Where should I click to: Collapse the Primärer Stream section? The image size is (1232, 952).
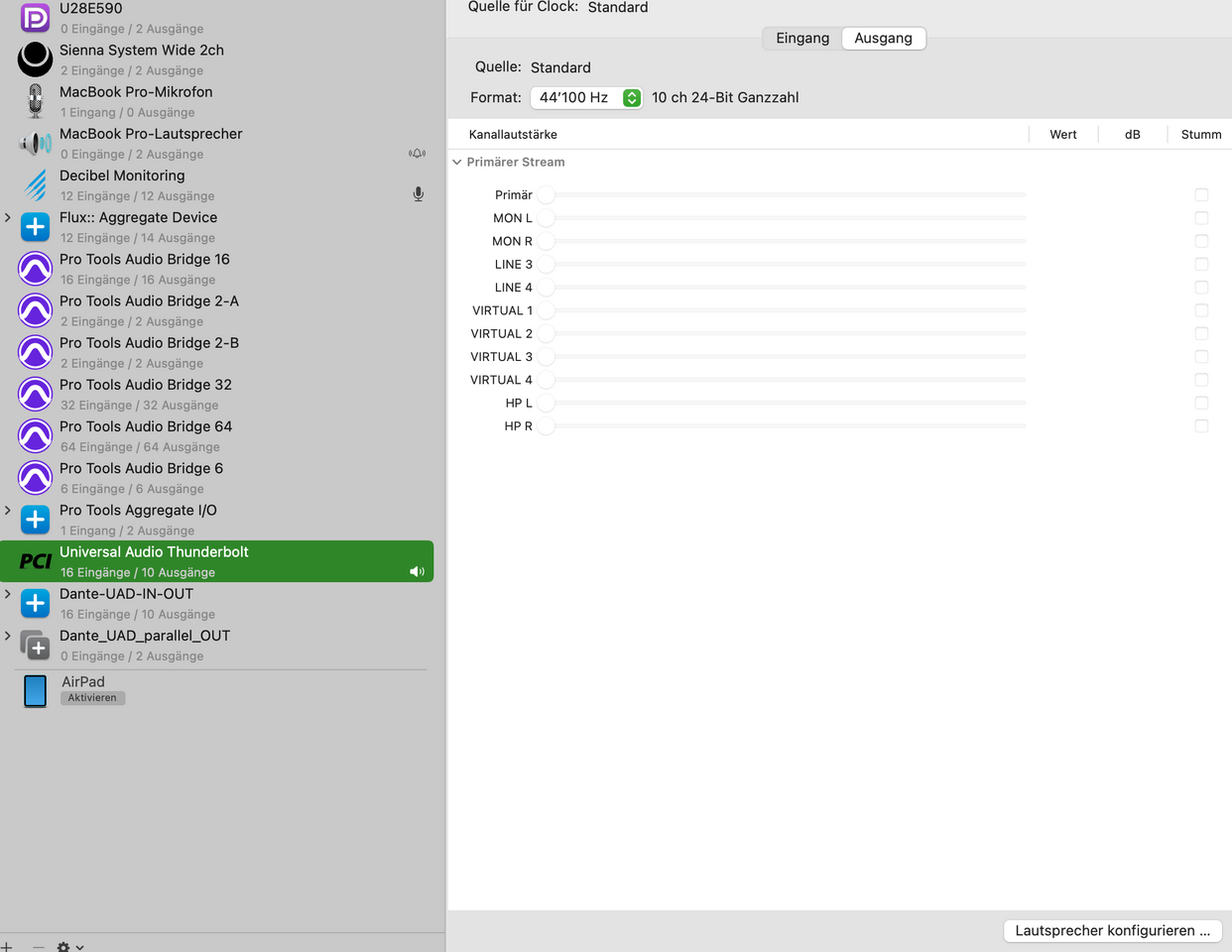(x=457, y=162)
